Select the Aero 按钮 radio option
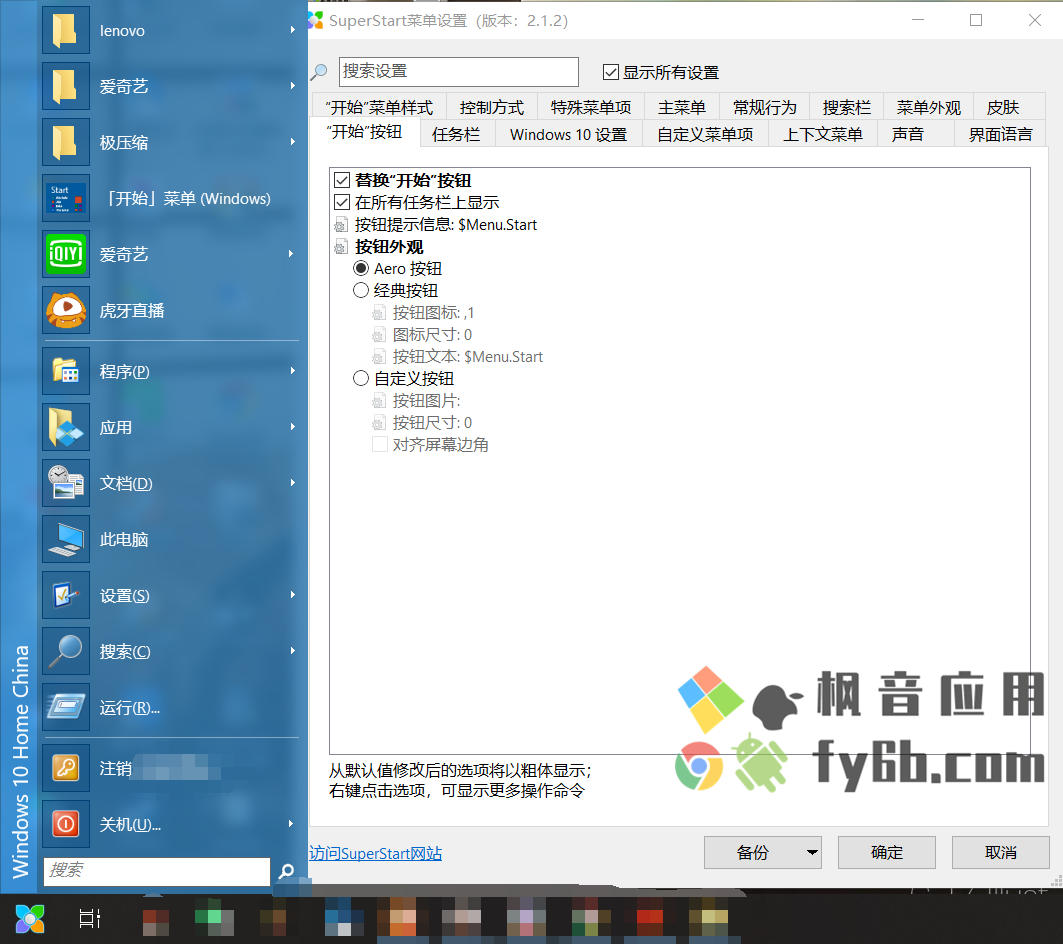 tap(361, 269)
